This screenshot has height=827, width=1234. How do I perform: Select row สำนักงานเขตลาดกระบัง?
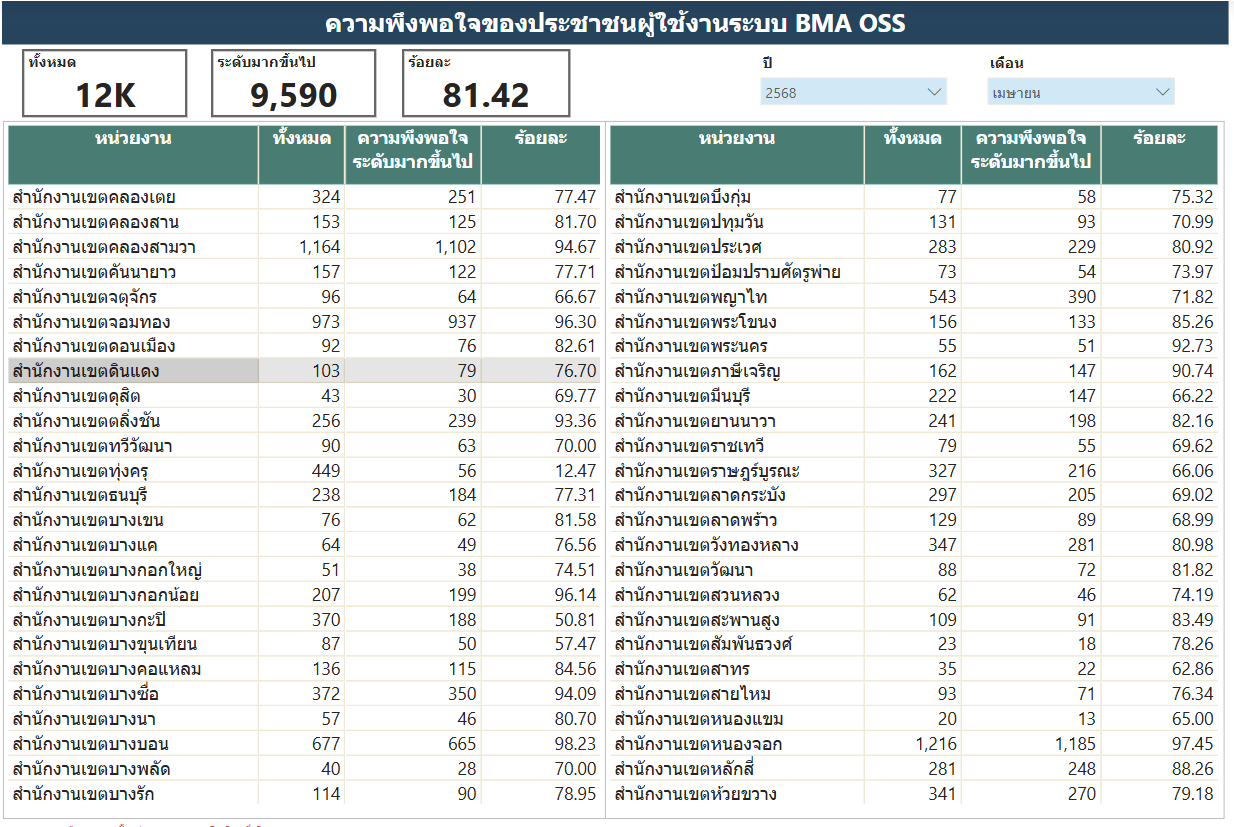tap(914, 495)
